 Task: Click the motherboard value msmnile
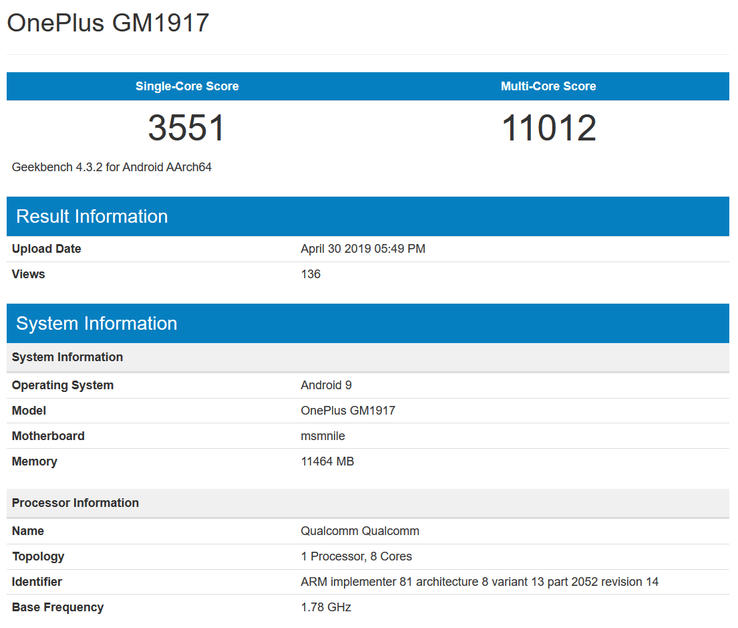pyautogui.click(x=323, y=436)
